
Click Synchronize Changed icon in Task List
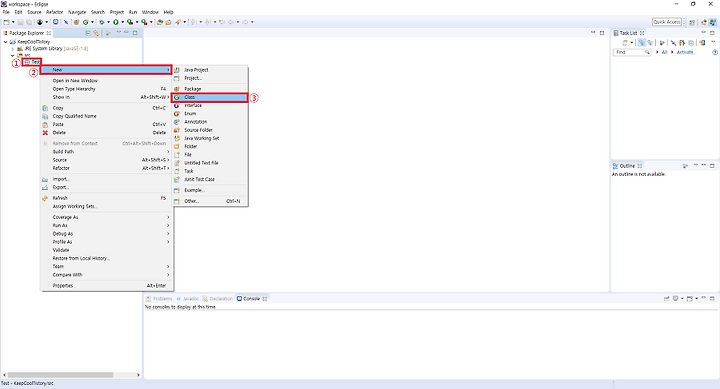702,42
